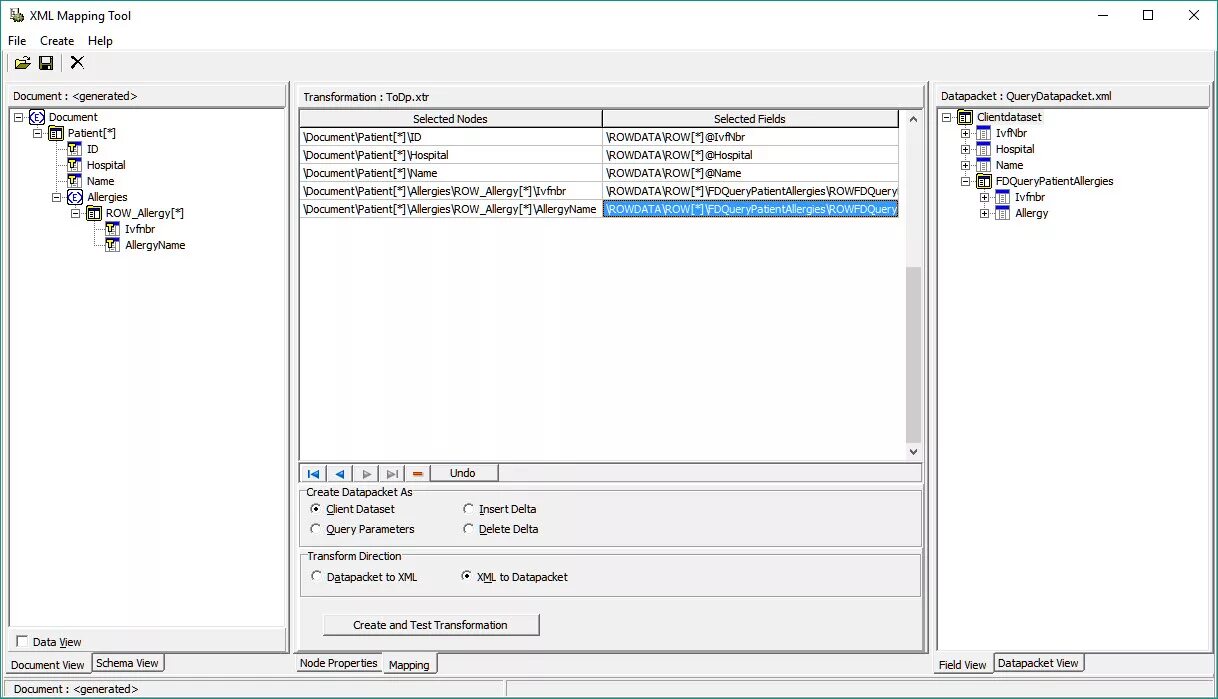Click the AllergyName element icon

tap(113, 245)
